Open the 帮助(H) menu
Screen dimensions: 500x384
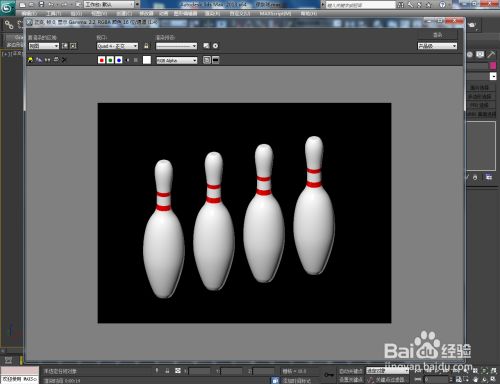pyautogui.click(x=309, y=13)
